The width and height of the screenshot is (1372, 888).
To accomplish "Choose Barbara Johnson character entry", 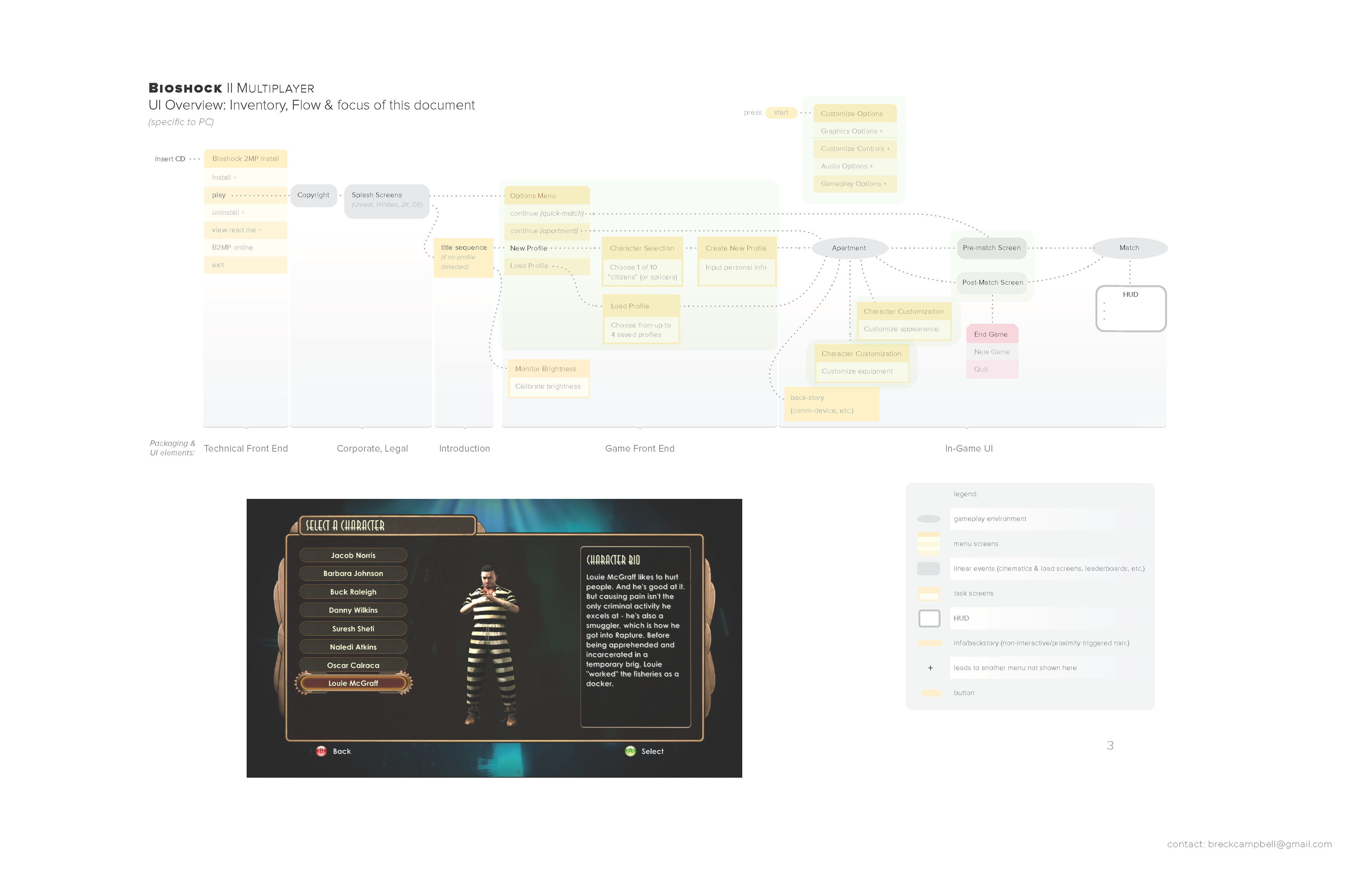I will click(x=353, y=573).
